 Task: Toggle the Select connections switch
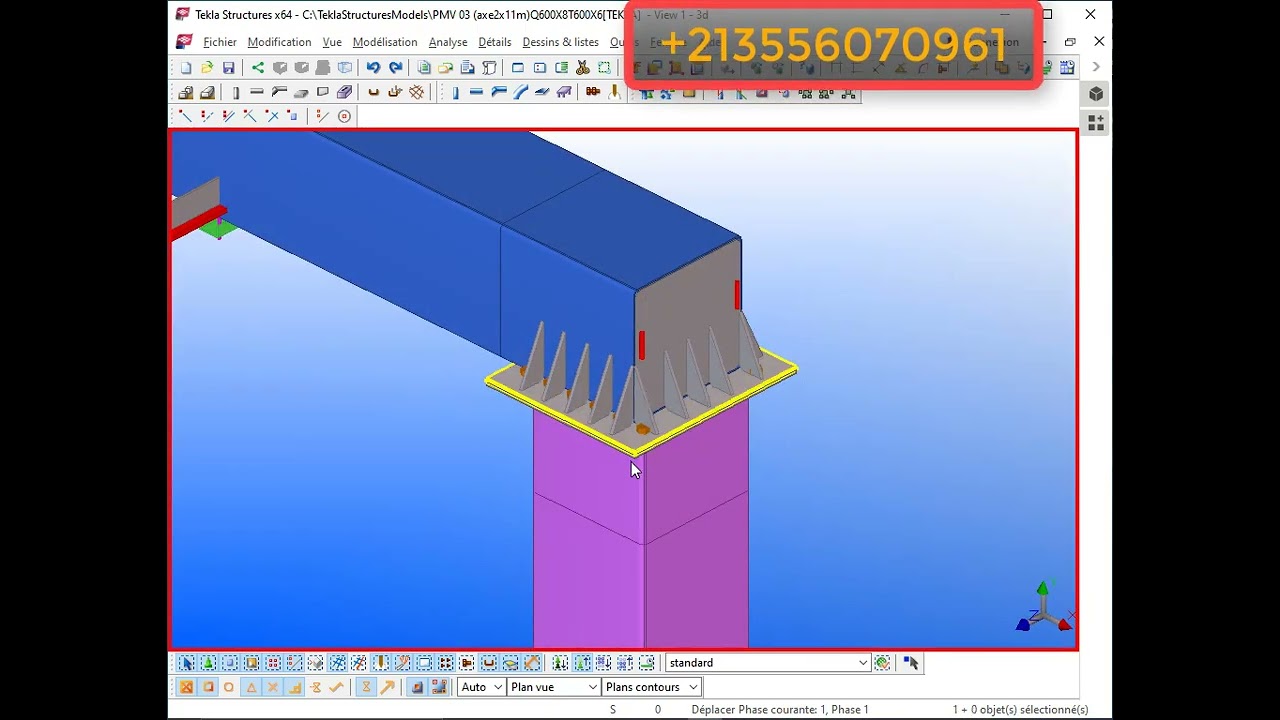coord(208,663)
